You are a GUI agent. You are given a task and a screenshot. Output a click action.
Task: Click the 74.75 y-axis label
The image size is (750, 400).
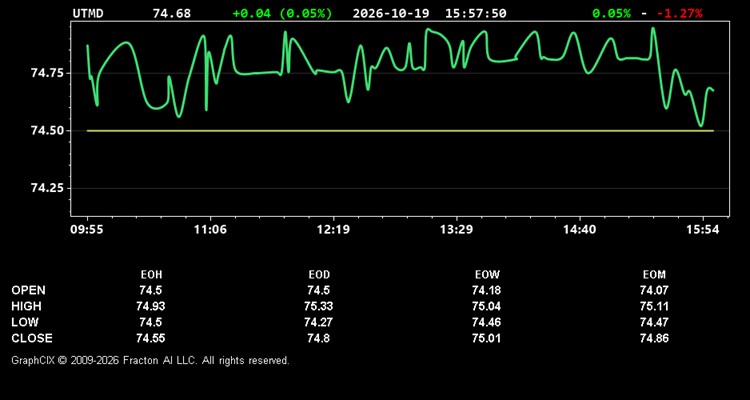point(46,73)
